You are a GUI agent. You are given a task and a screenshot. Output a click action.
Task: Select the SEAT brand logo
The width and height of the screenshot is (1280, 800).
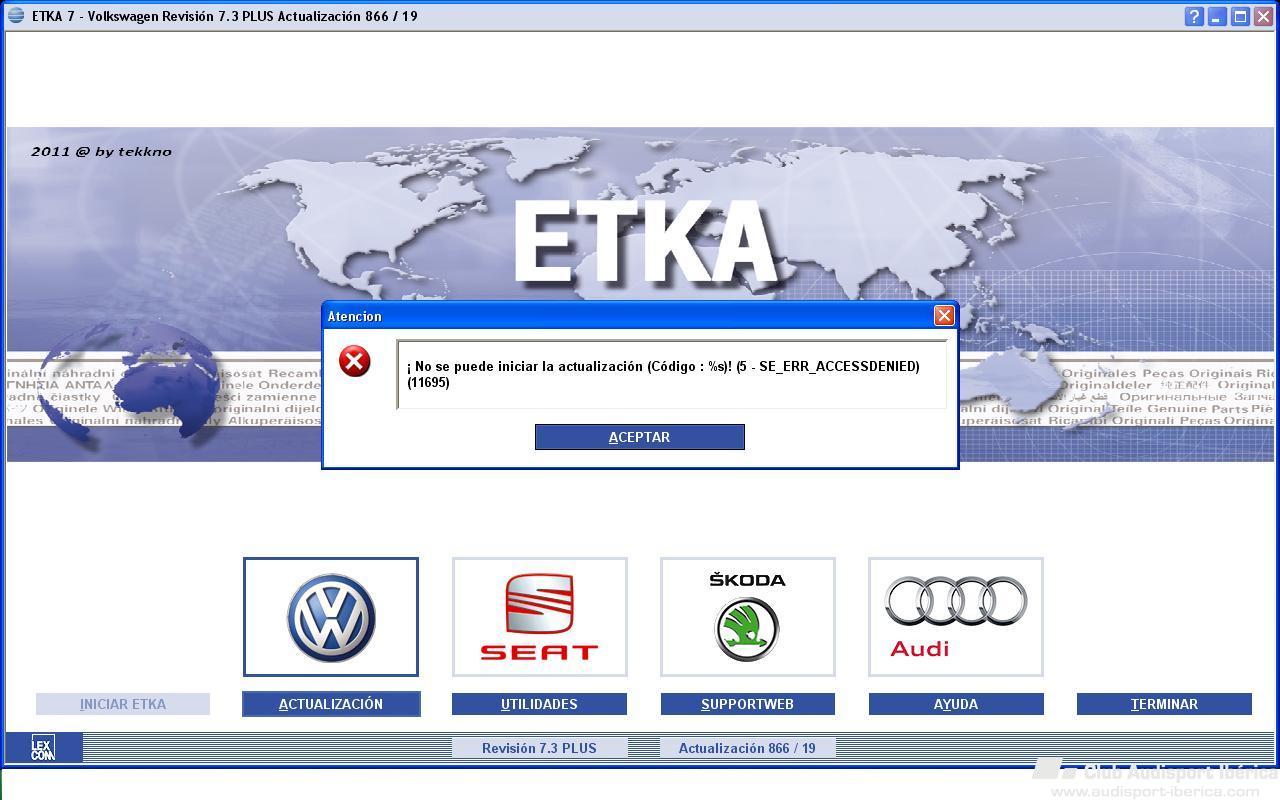tap(539, 617)
